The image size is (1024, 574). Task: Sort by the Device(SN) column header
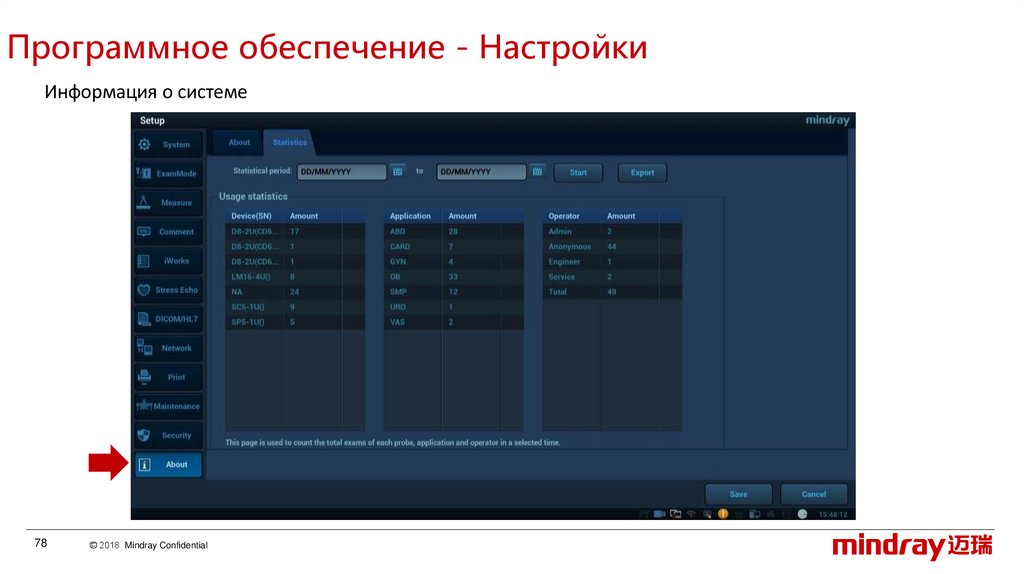coord(254,216)
